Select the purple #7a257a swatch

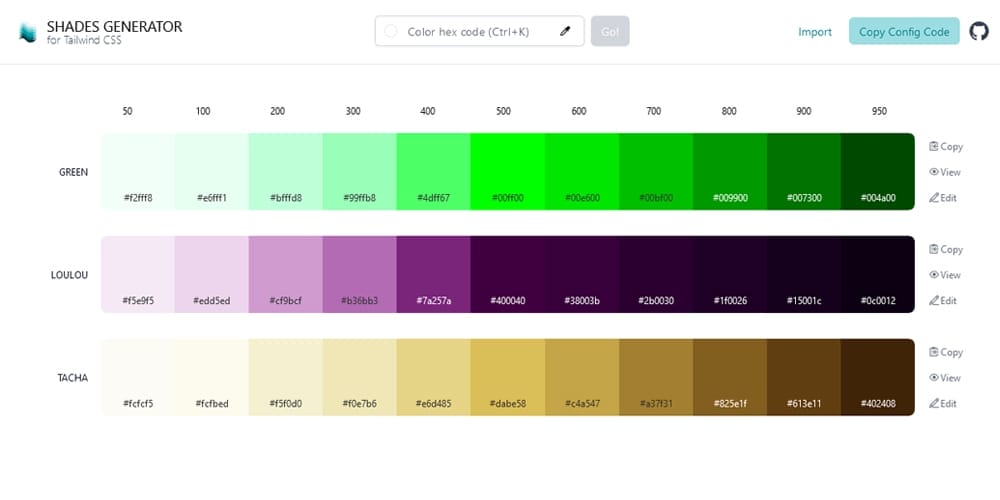pyautogui.click(x=434, y=274)
